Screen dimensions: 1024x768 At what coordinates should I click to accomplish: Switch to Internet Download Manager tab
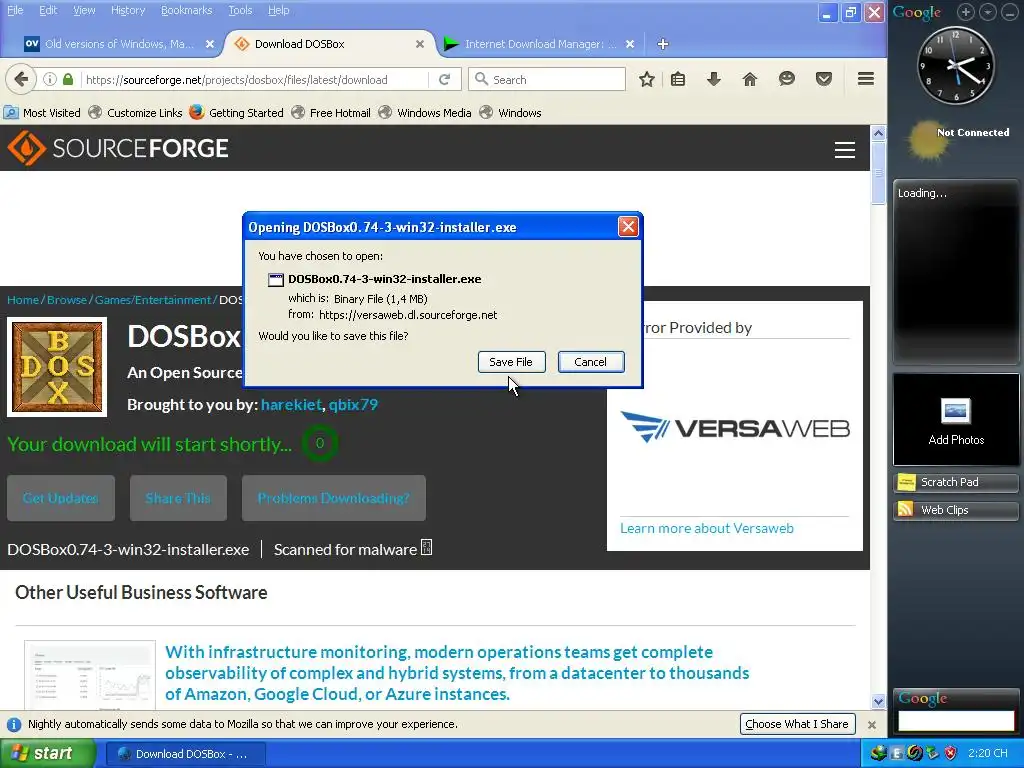[539, 44]
